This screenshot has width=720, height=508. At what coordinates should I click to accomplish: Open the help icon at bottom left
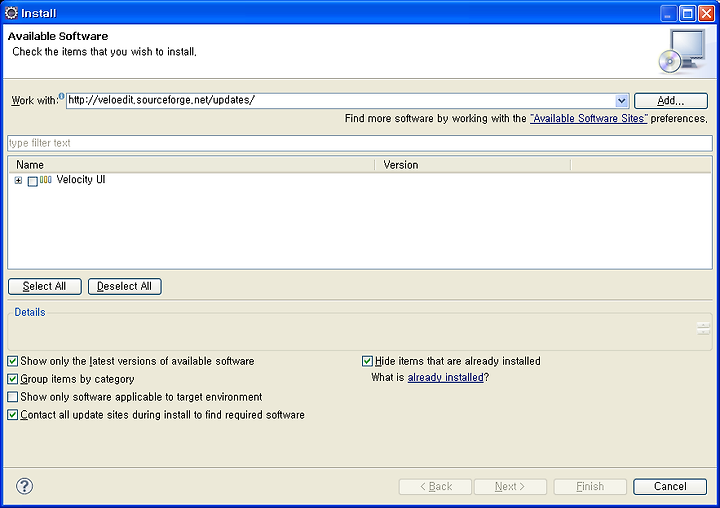[x=24, y=486]
